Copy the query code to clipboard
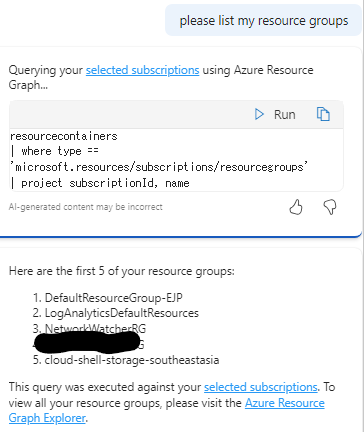Screen dimensions: 364x432 click(x=323, y=114)
